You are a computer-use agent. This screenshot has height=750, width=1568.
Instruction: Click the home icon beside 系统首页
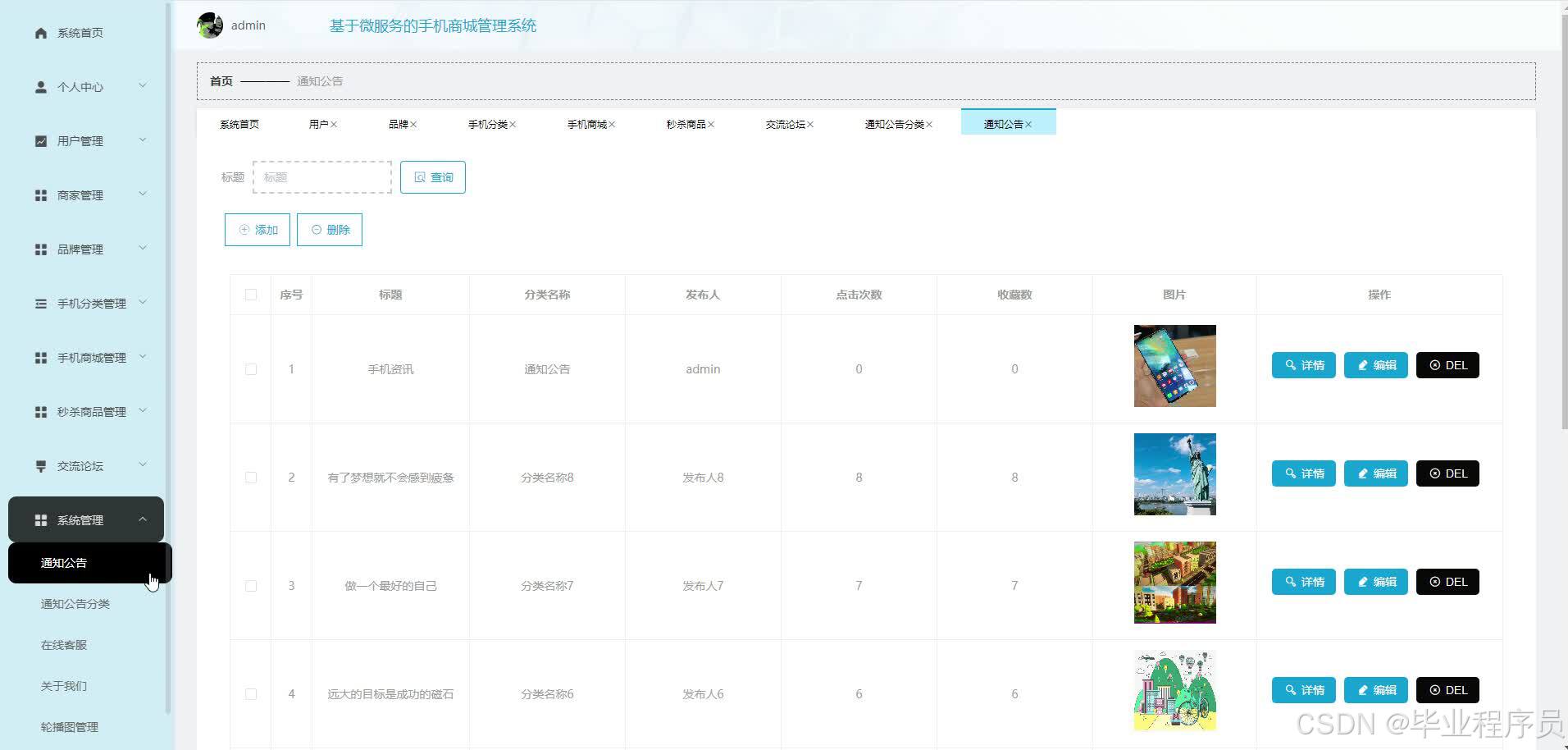[41, 33]
